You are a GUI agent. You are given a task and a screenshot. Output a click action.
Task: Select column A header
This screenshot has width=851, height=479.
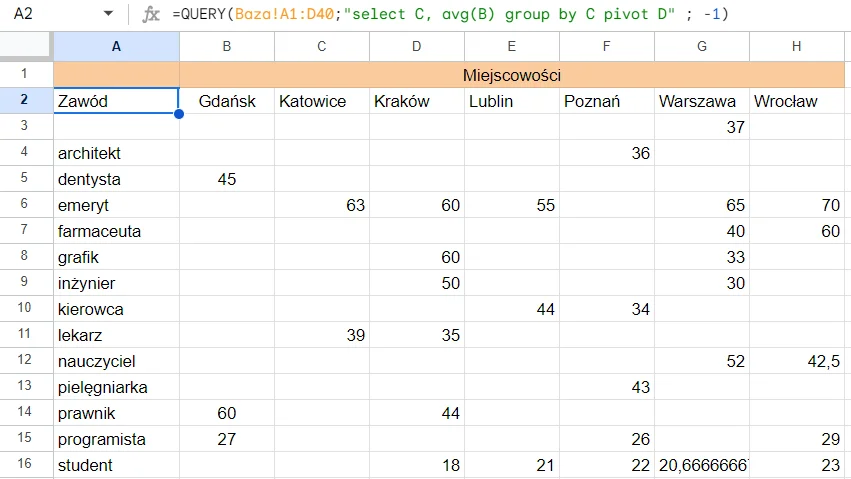116,46
